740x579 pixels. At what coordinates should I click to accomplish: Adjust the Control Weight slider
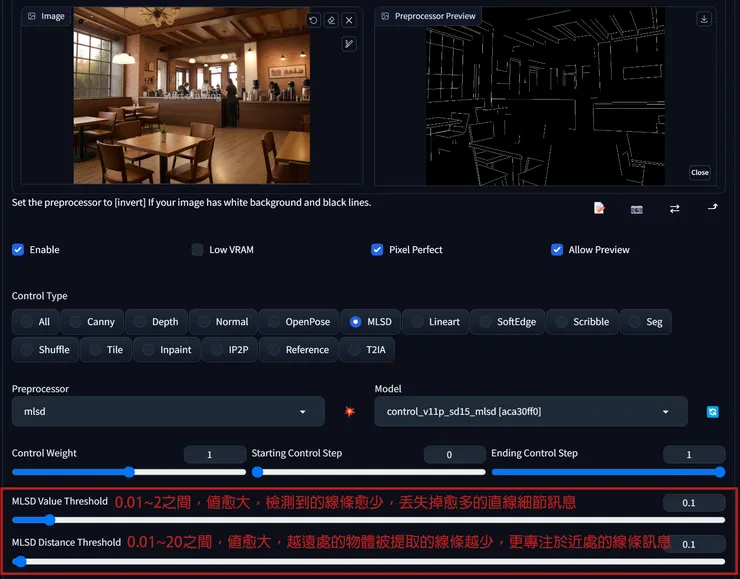(x=129, y=472)
